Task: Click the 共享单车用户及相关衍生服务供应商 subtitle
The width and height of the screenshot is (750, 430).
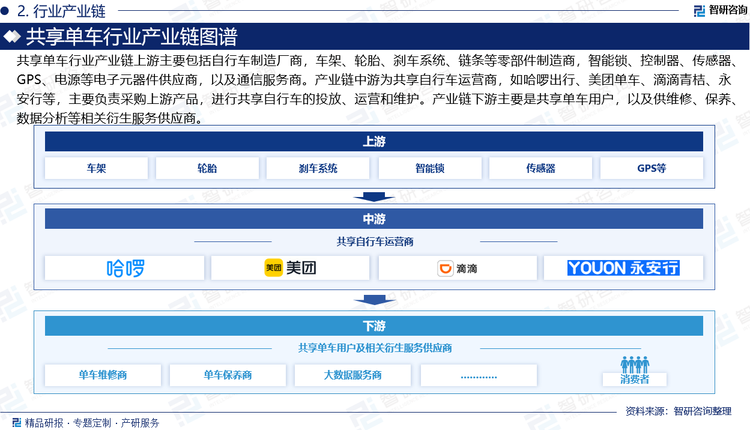Action: point(375,348)
